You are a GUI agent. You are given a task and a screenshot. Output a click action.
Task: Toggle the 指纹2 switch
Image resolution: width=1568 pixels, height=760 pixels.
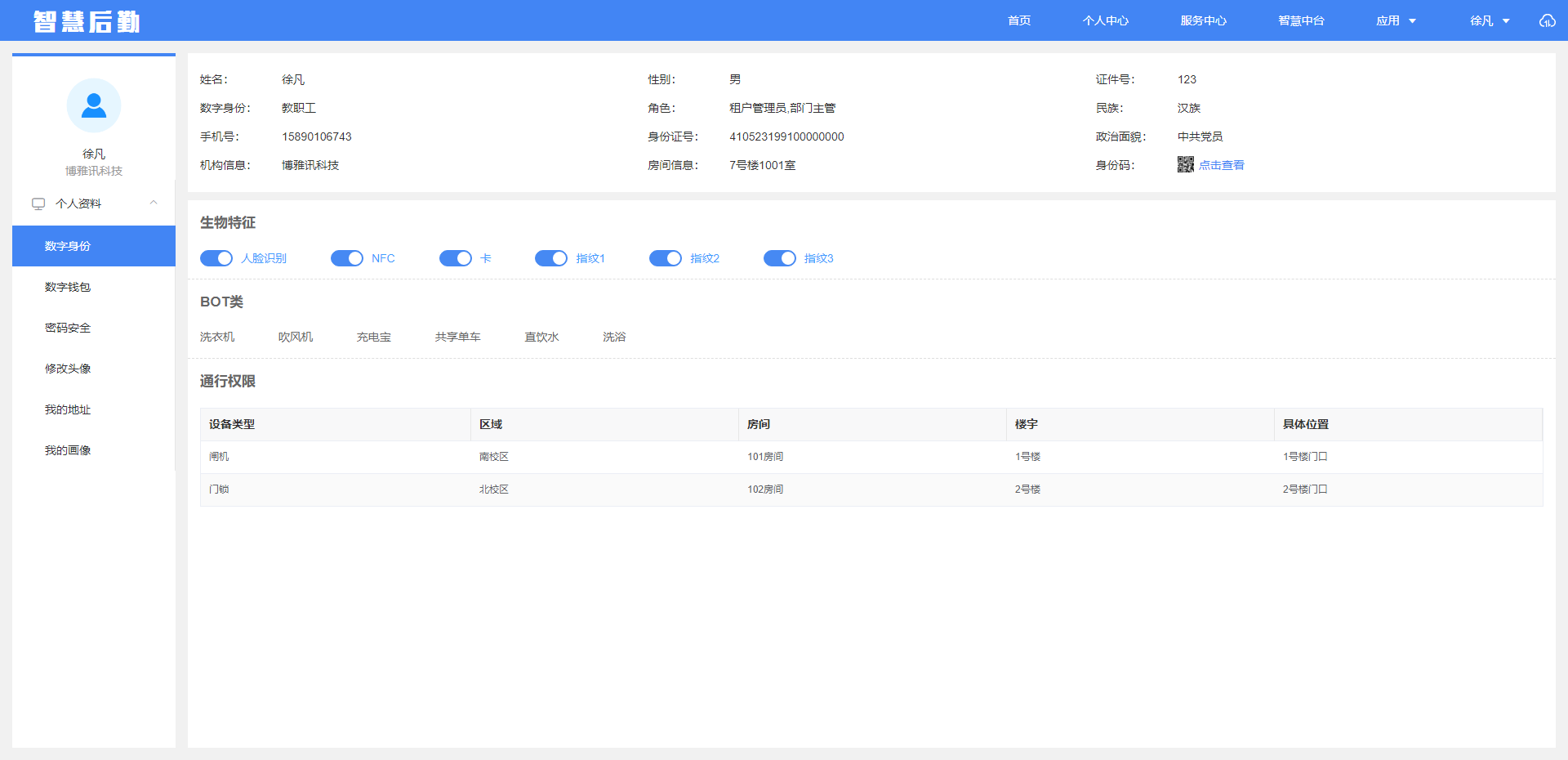tap(666, 258)
